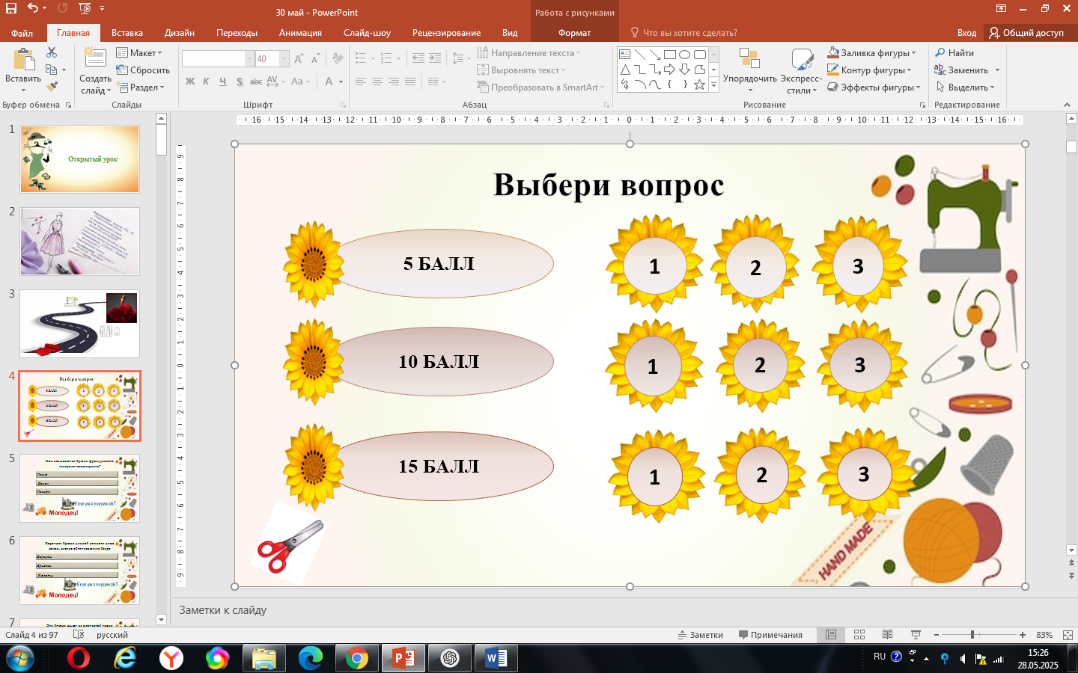Click the Paste clipboard icon

click(23, 60)
